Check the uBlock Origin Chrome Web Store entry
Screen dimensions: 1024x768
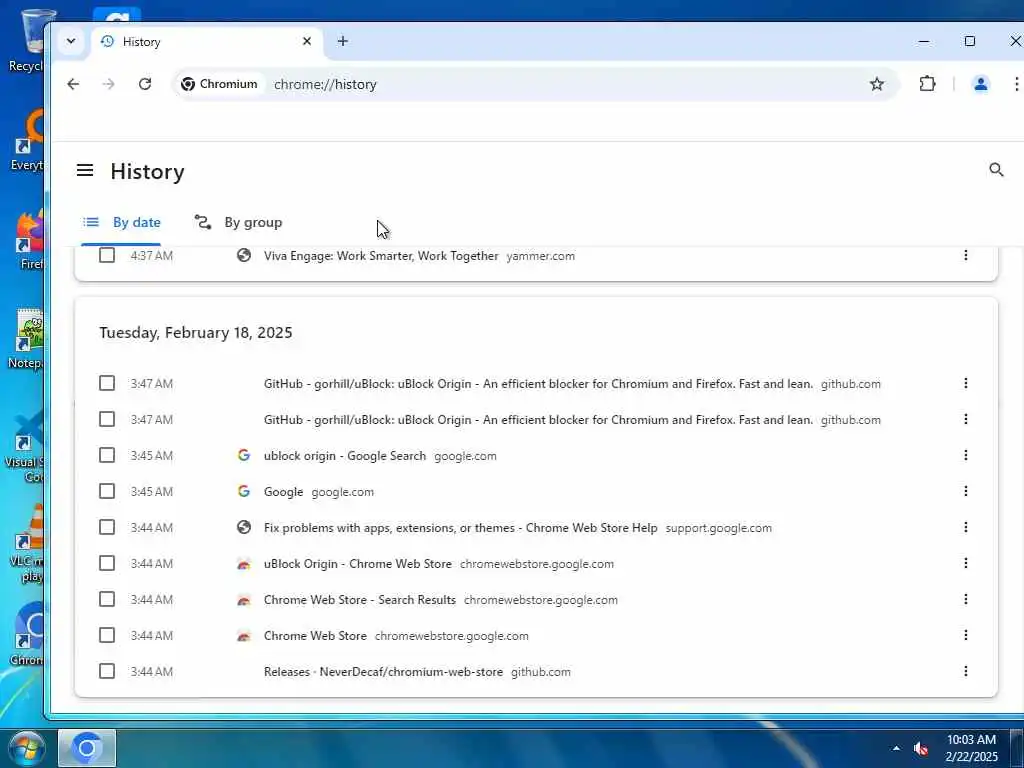107,562
